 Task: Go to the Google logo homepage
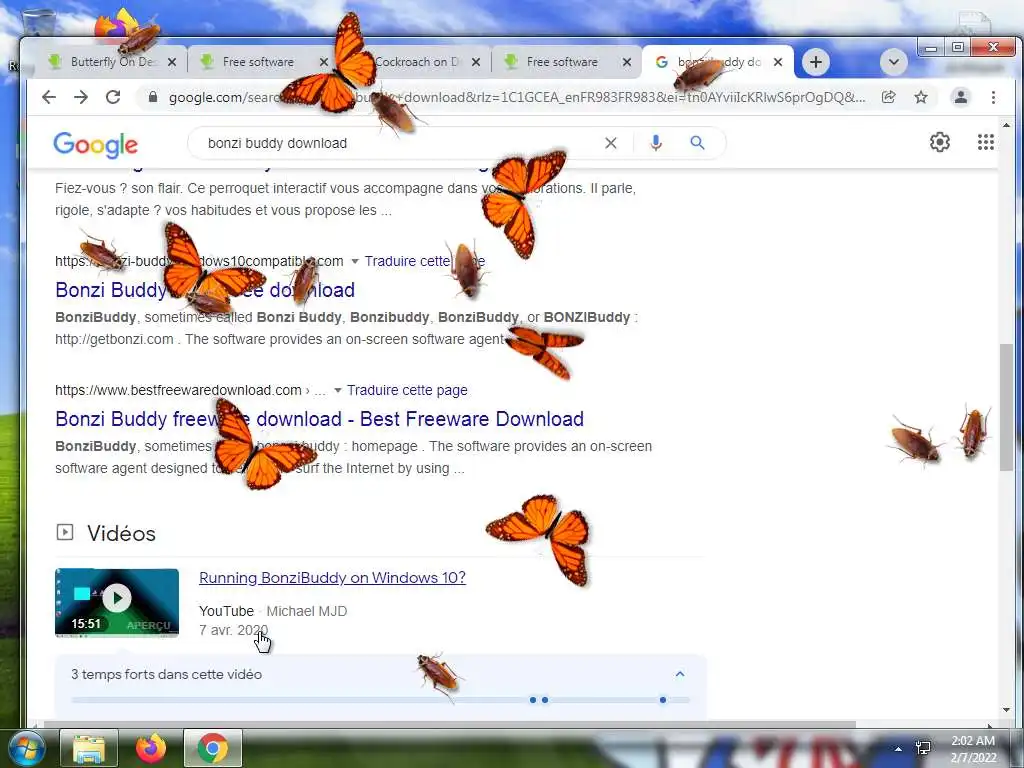point(95,144)
